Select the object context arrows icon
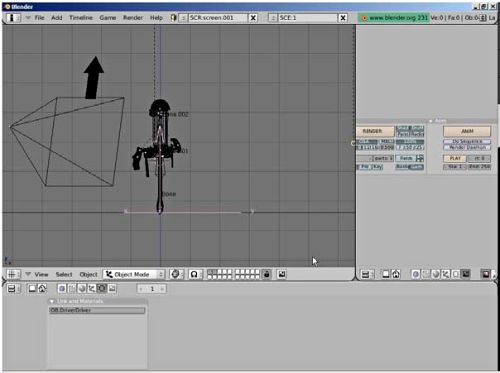500x373 pixels. [x=92, y=288]
